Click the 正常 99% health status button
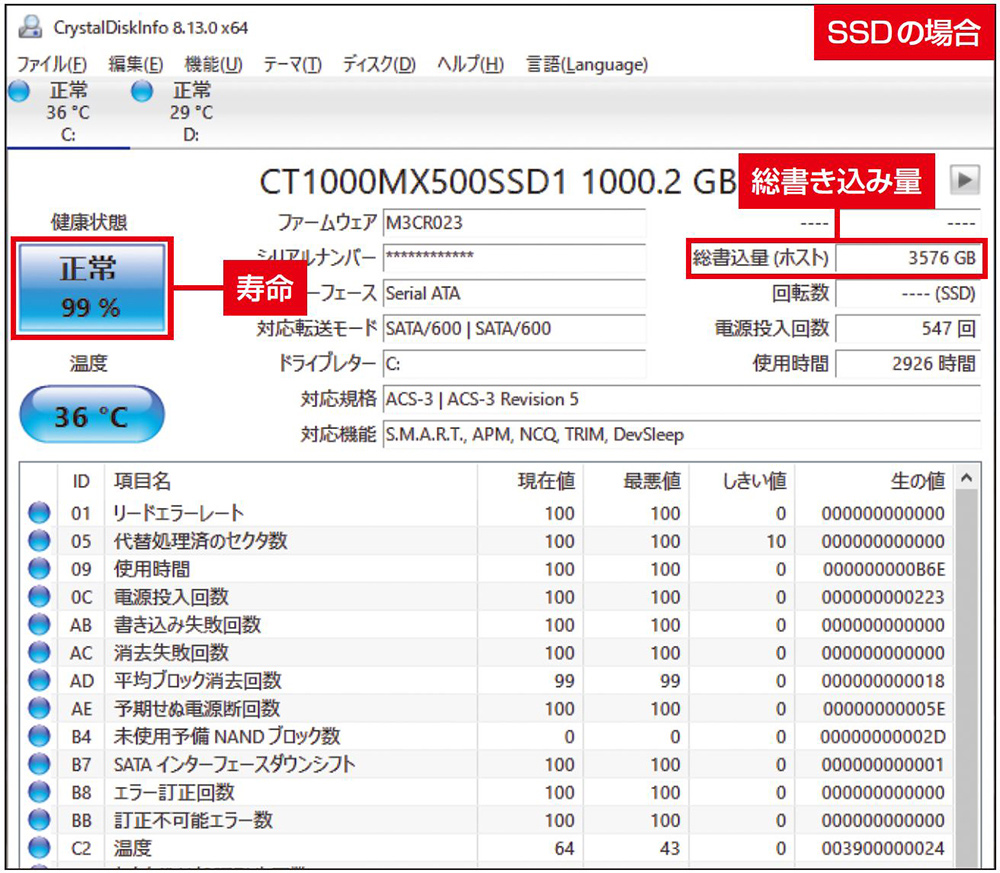 click(91, 287)
